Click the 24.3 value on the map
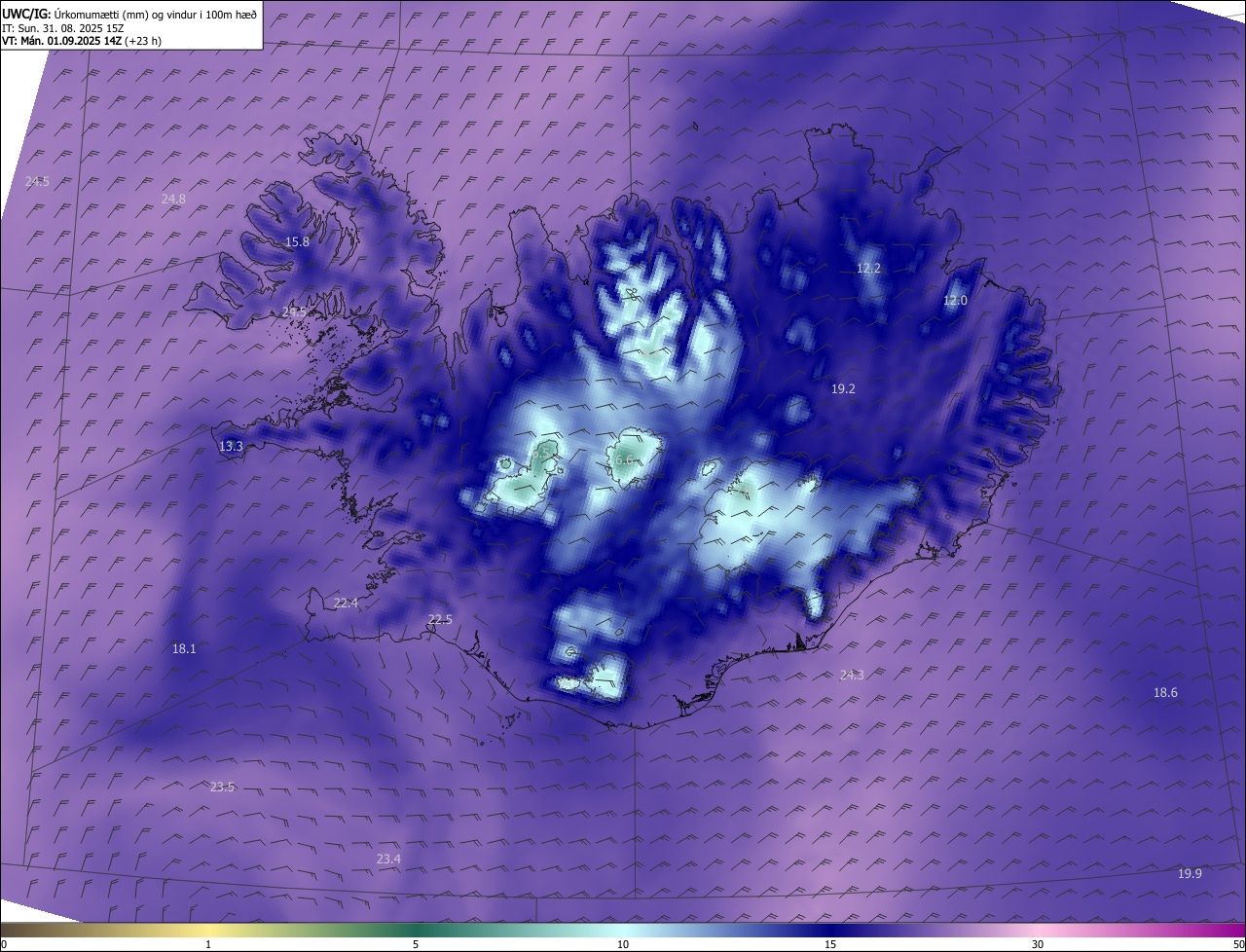Screen dimensions: 1246x952 [x=852, y=675]
